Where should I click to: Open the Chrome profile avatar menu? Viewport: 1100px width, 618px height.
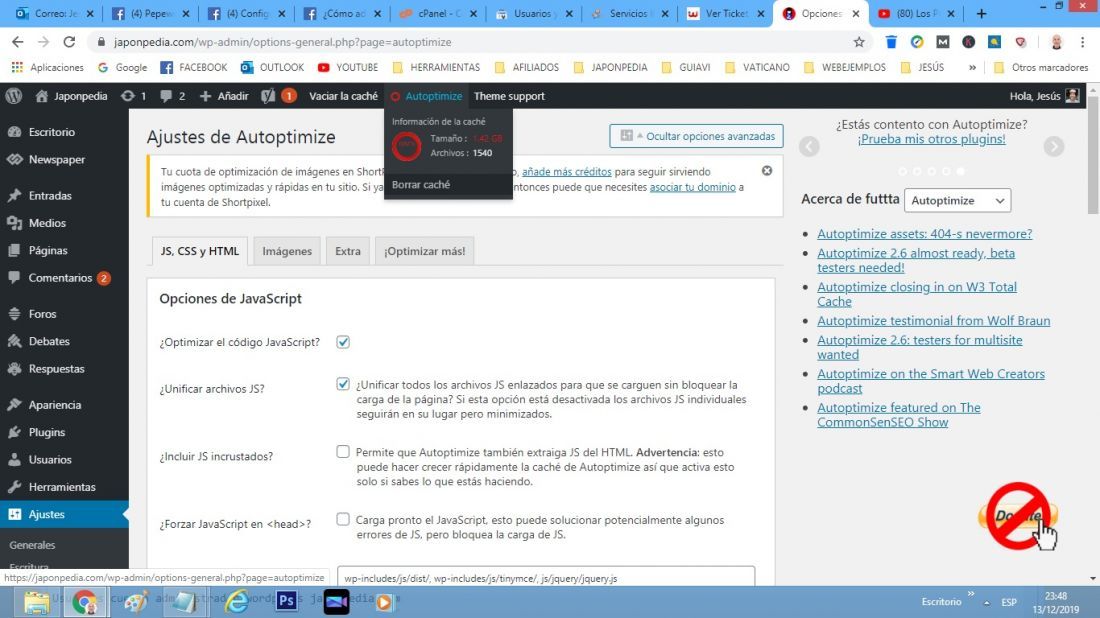(1057, 42)
